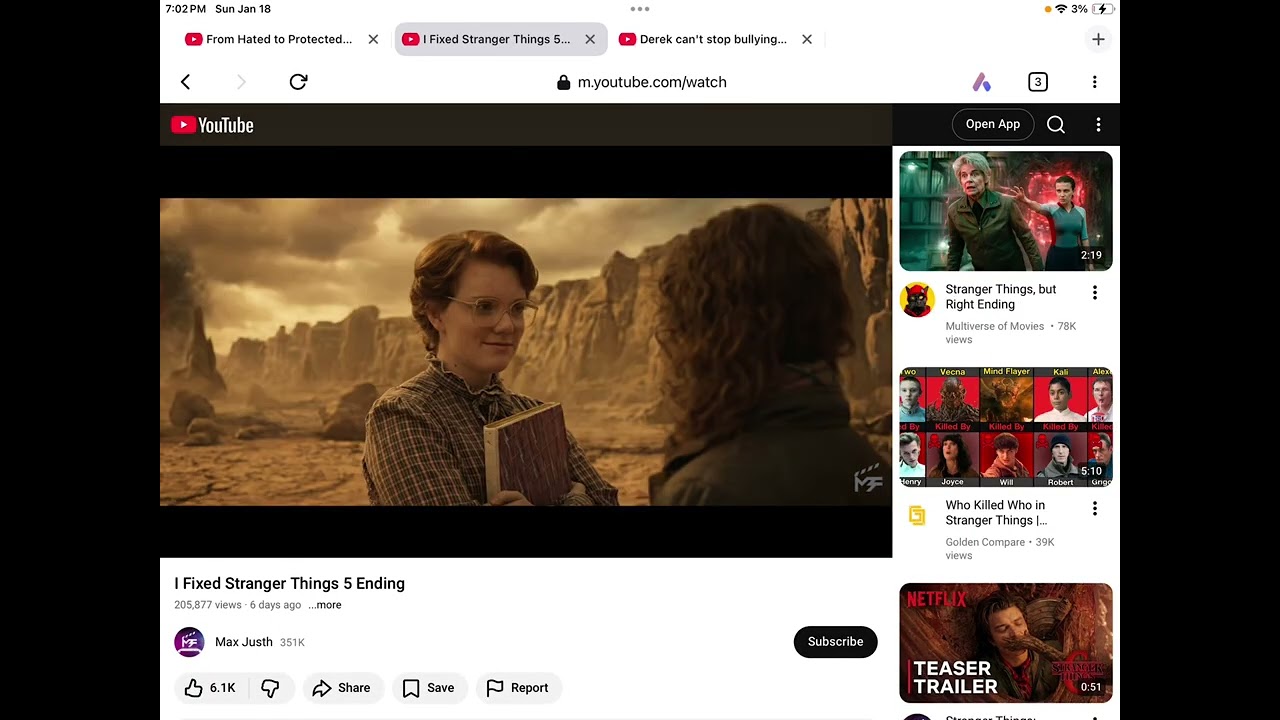The image size is (1280, 720).
Task: Click the video title I Fixed Stranger Things 5 Ending
Action: 290,584
